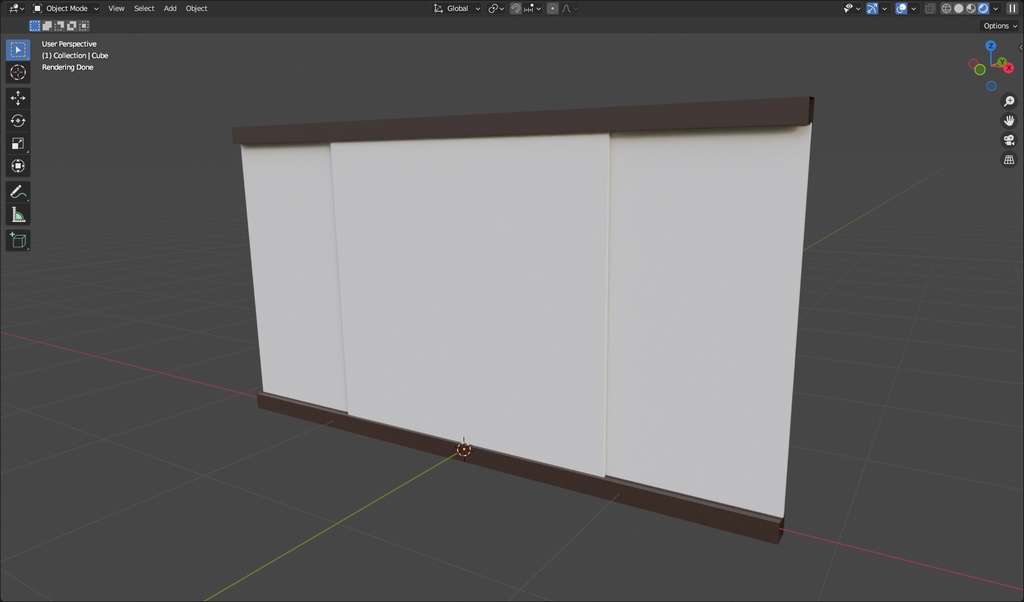Open selectability and visibility dropdown
This screenshot has height=602, width=1024.
click(852, 8)
